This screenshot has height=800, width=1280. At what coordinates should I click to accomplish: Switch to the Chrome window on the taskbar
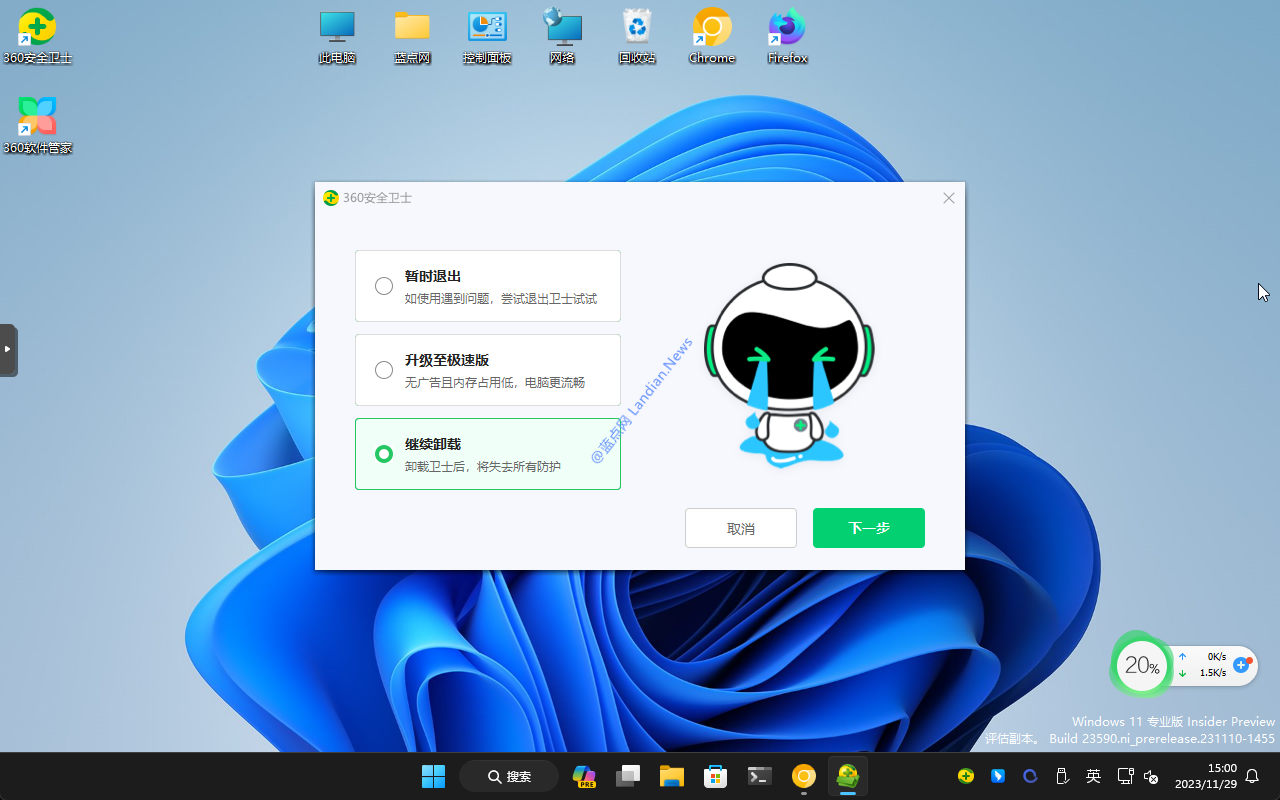pyautogui.click(x=804, y=776)
